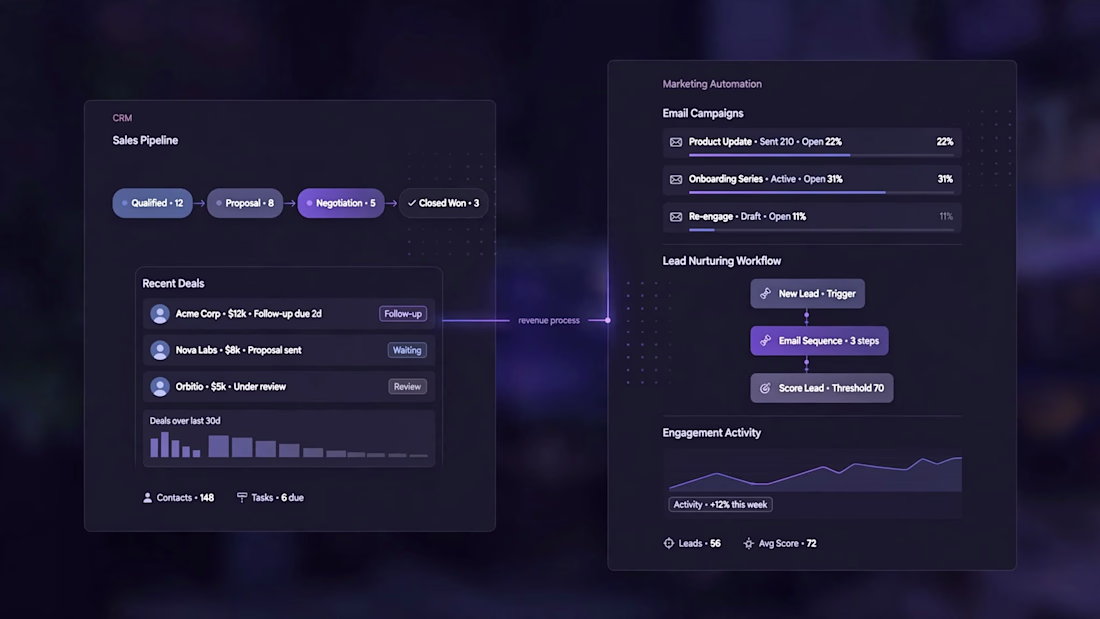
Task: Select the Proposal pipeline stage
Action: [245, 204]
